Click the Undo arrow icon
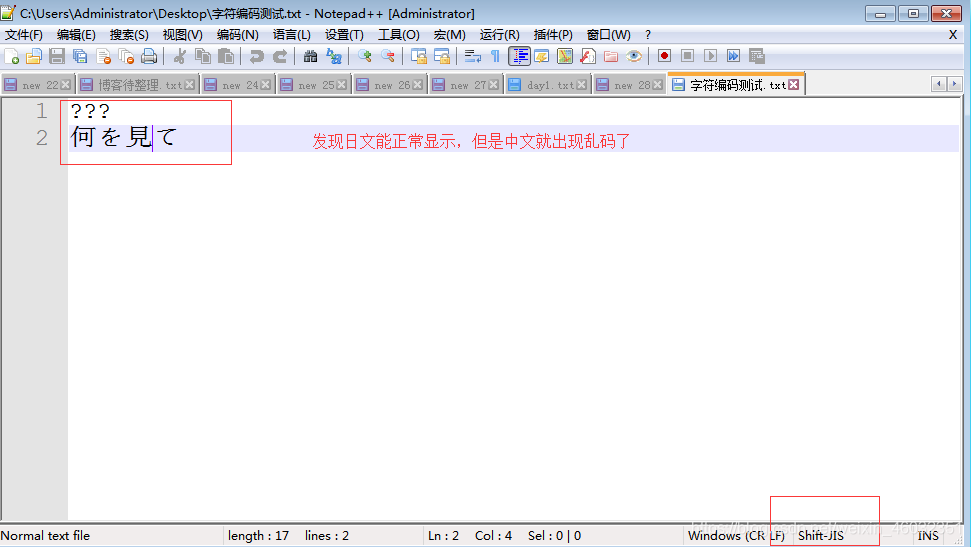This screenshot has width=971, height=547. click(x=256, y=56)
